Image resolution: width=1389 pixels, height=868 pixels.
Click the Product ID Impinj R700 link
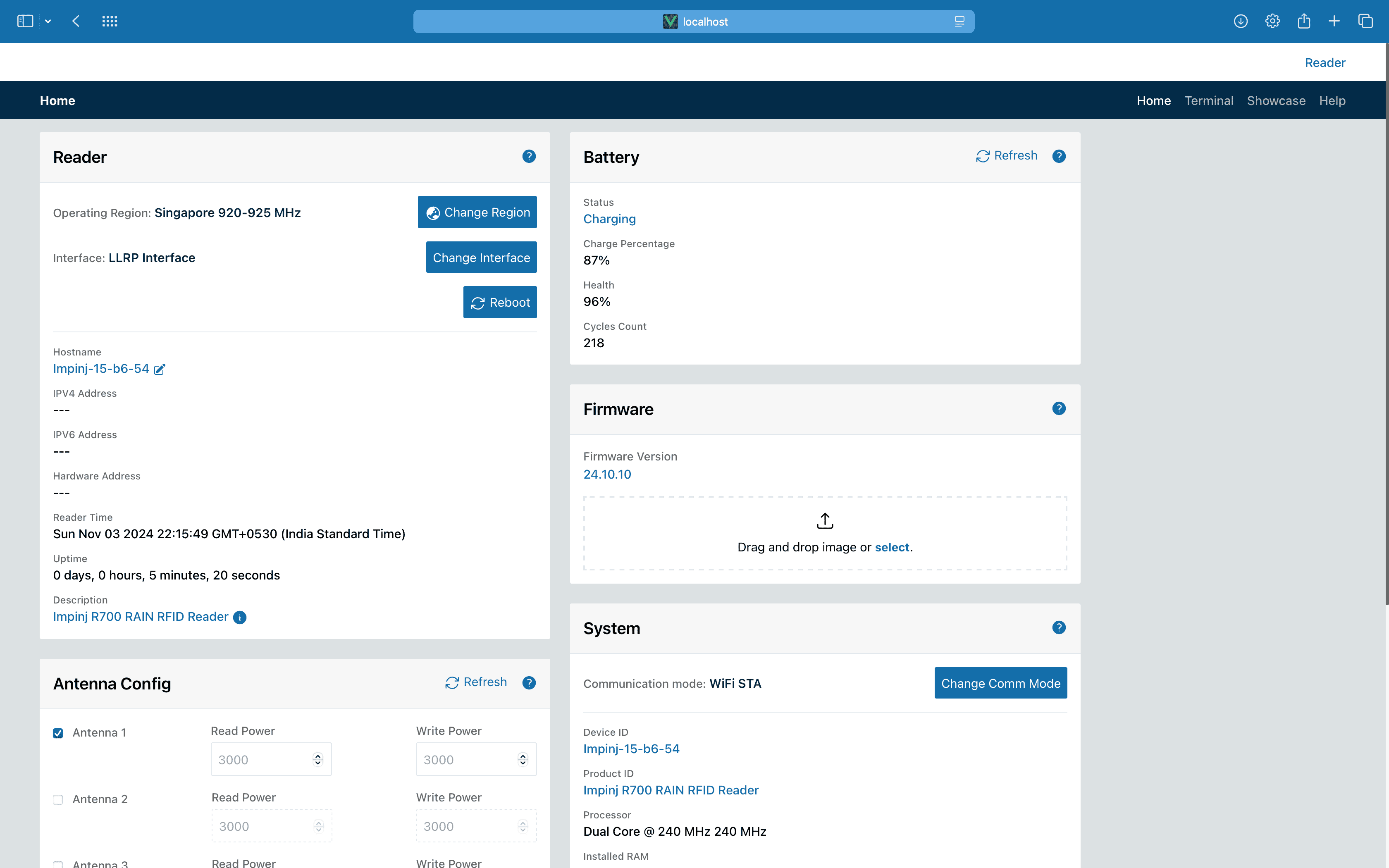click(671, 790)
